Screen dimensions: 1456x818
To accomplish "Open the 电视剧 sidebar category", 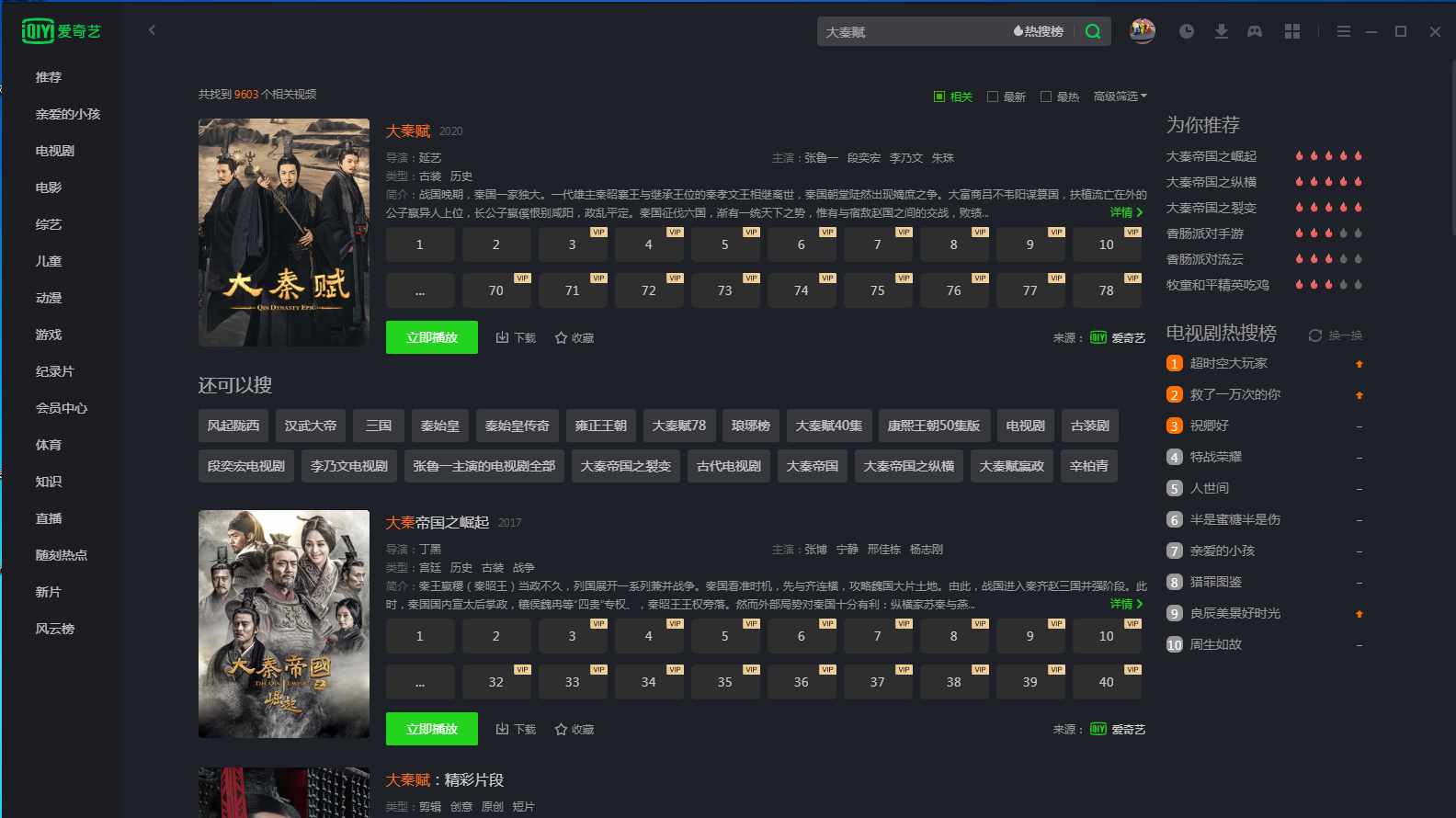I will 55,151.
